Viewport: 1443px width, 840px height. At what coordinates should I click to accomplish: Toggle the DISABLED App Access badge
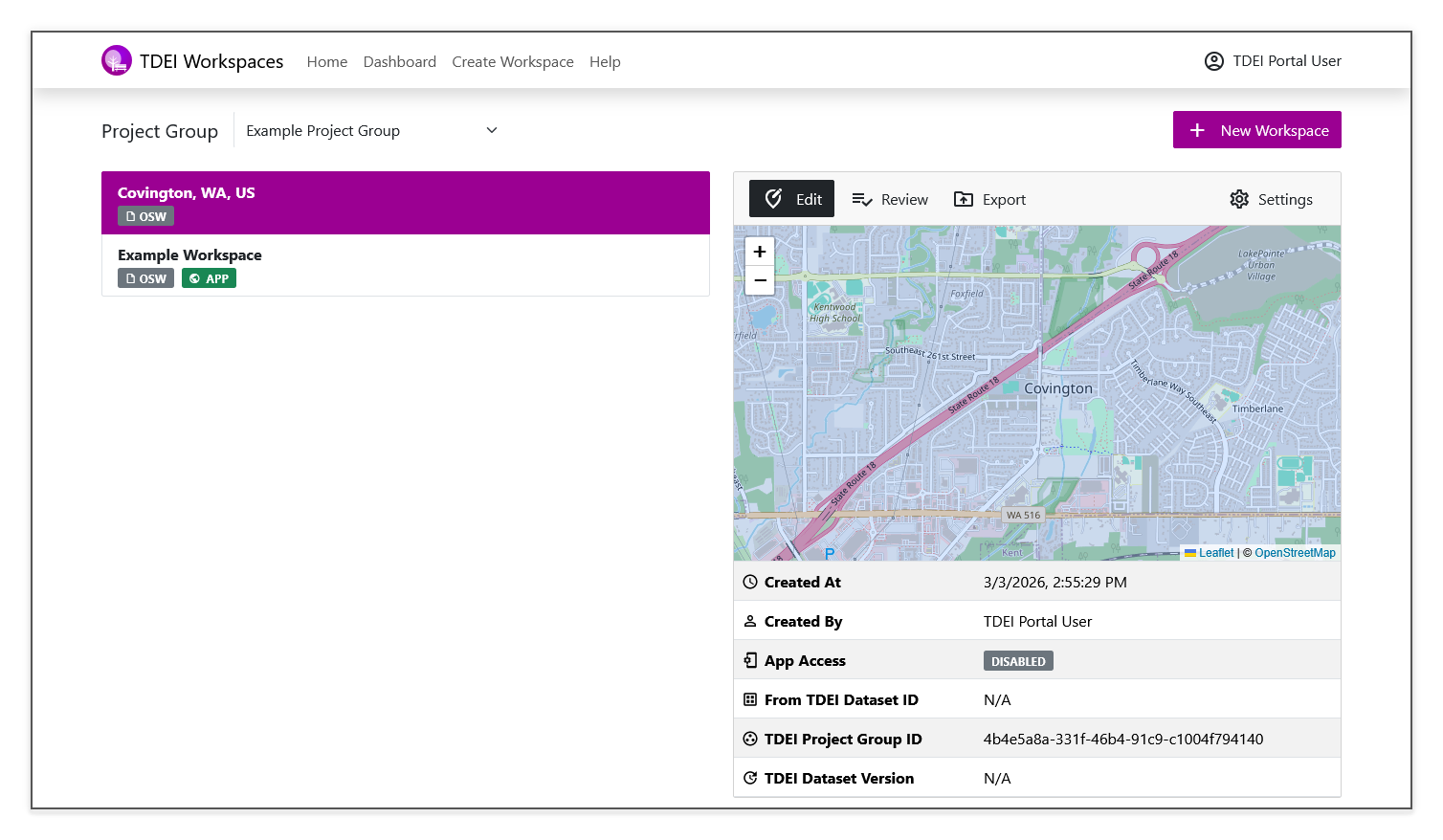1018,660
